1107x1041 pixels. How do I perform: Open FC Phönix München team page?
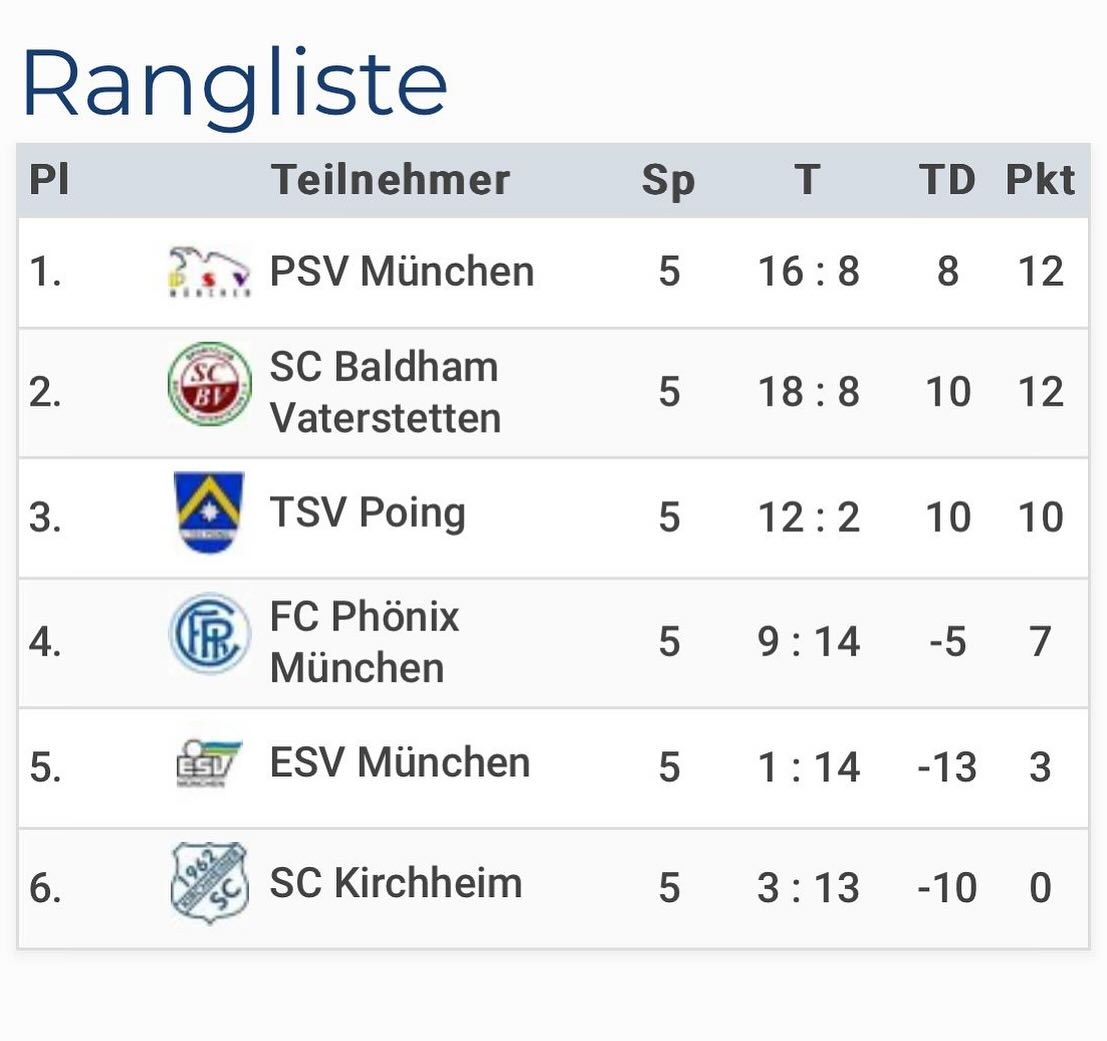pyautogui.click(x=364, y=641)
